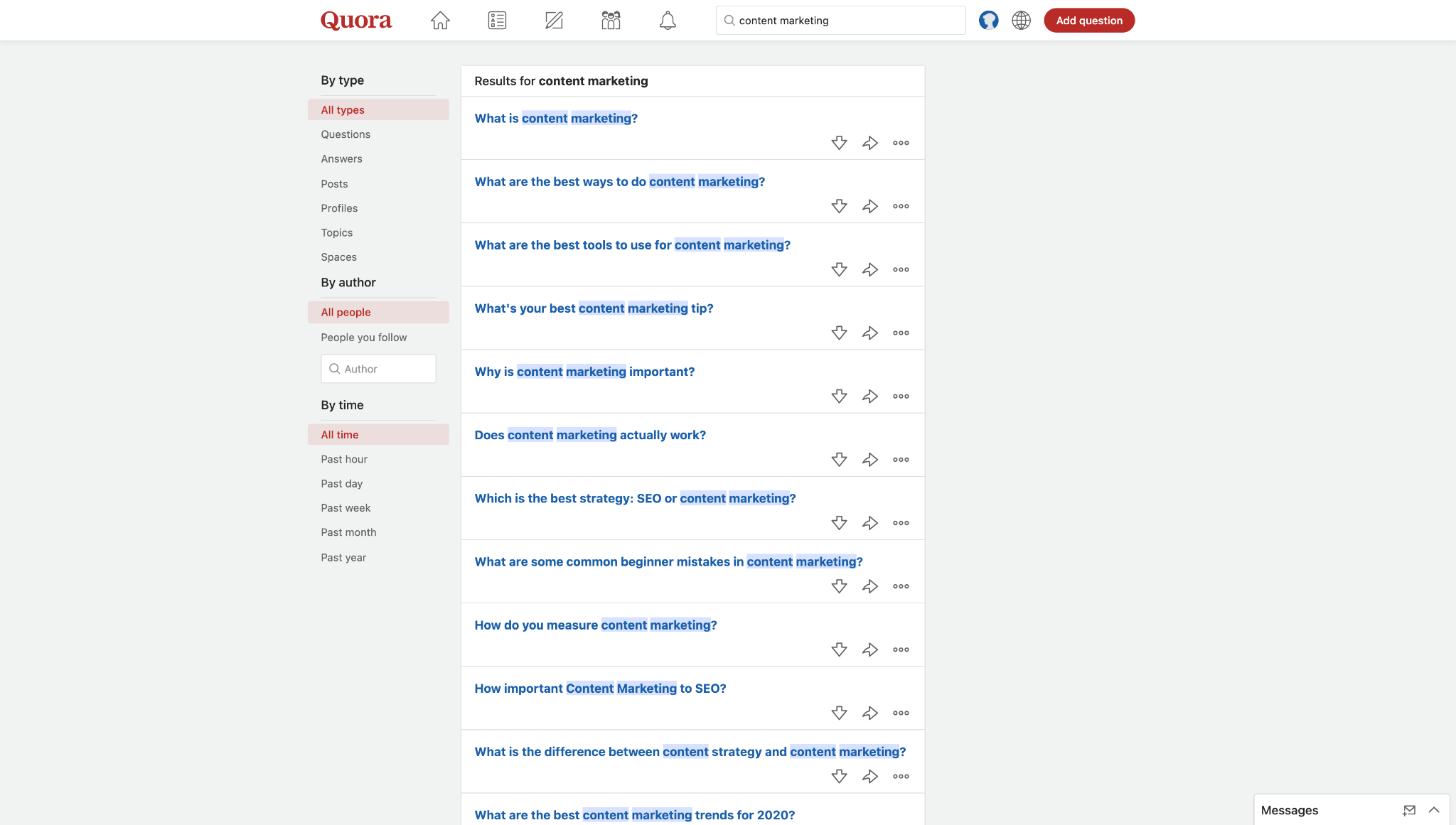Click the Author filter search box
1456x825 pixels.
click(378, 369)
